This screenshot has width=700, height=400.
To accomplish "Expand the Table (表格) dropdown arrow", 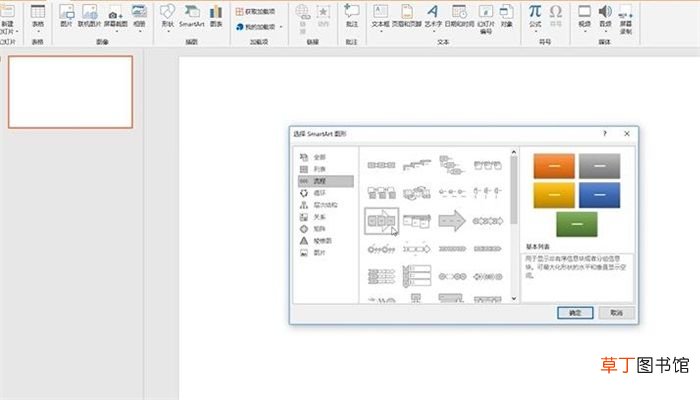I will coord(38,32).
